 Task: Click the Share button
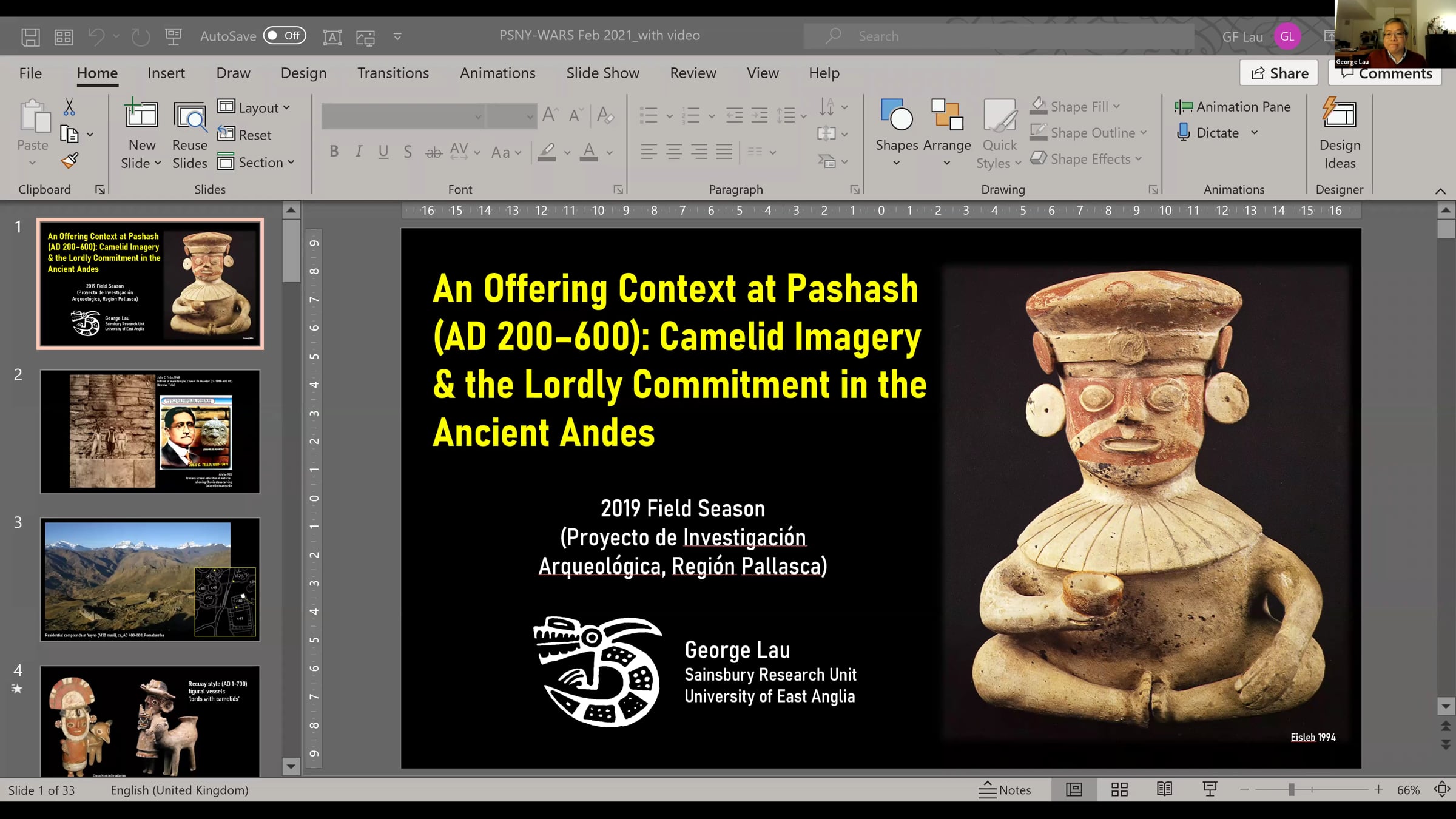coord(1279,73)
